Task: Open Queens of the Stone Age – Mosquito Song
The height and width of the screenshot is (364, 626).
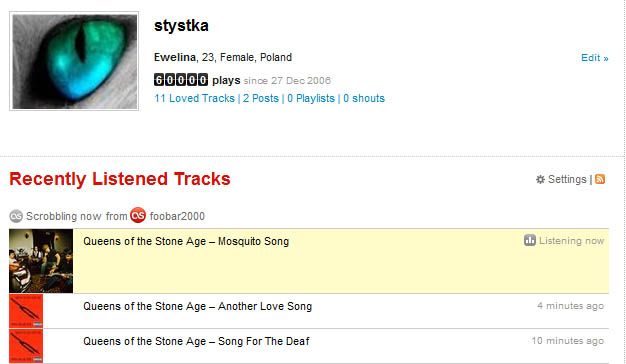Action: [186, 241]
